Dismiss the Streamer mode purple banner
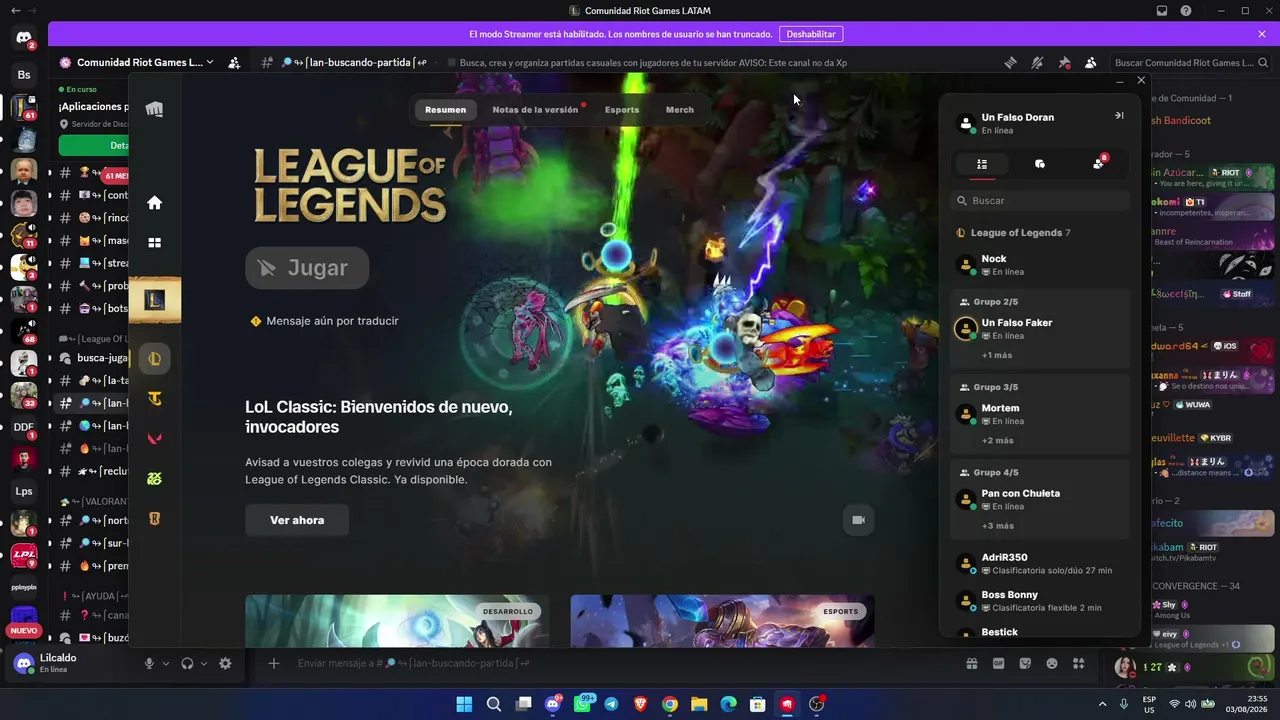 (x=1262, y=34)
